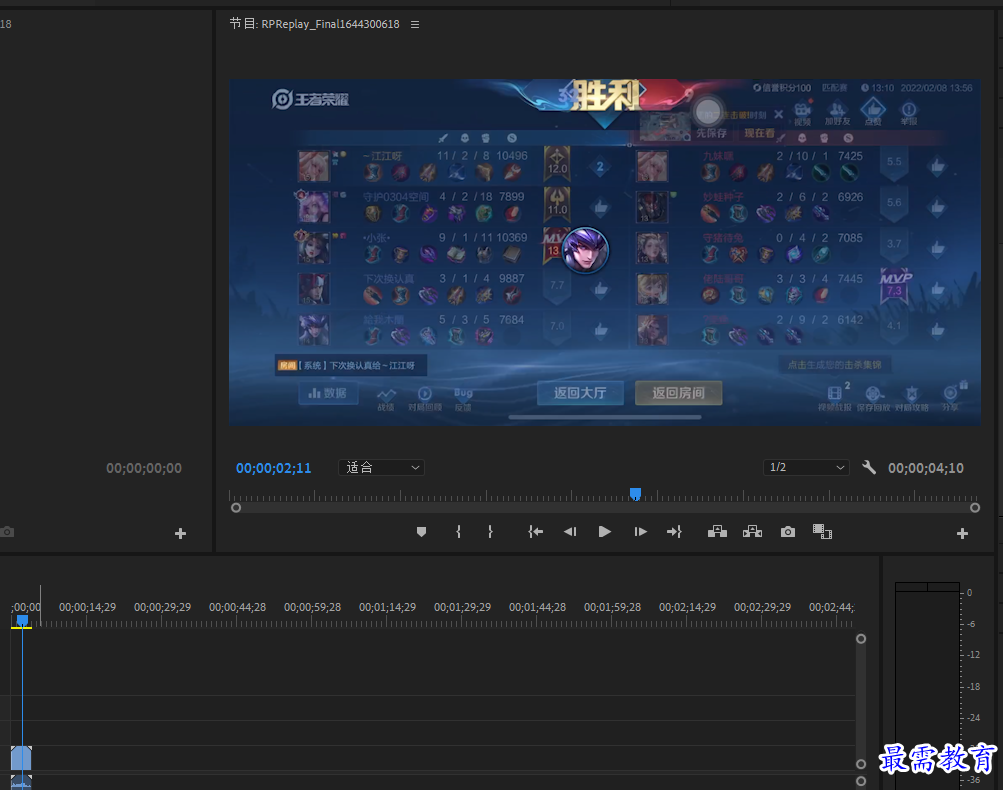The image size is (1003, 790).
Task: Open the program panel hamburger menu
Action: pos(415,24)
